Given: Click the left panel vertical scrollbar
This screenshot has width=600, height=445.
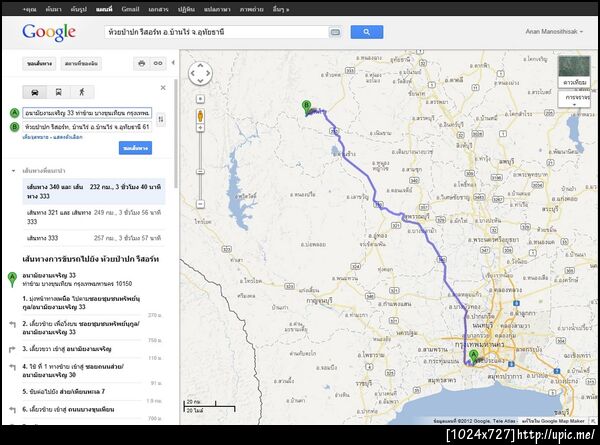Looking at the screenshot, I should (176, 134).
